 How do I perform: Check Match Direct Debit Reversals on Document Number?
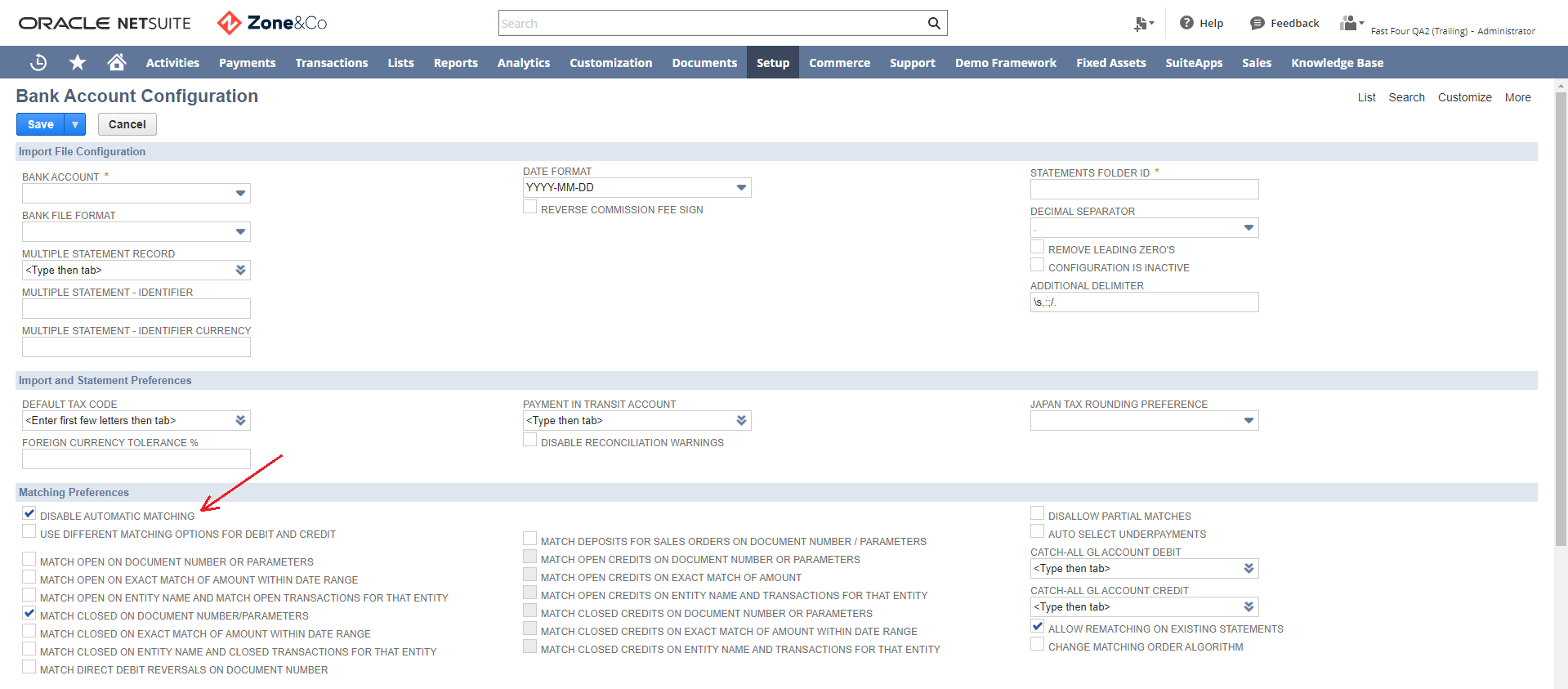[29, 668]
